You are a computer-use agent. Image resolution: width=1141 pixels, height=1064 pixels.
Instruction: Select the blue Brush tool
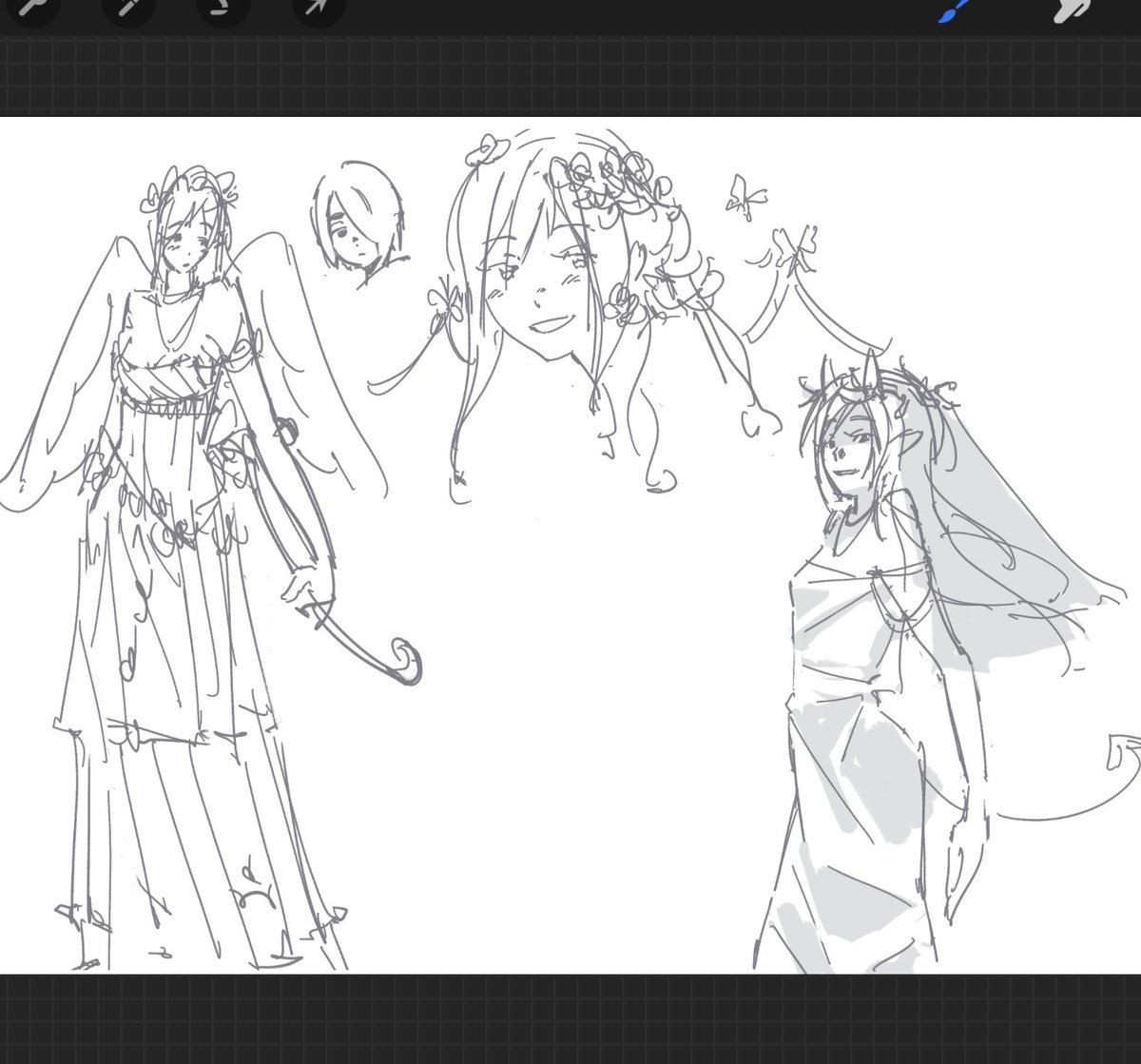952,11
